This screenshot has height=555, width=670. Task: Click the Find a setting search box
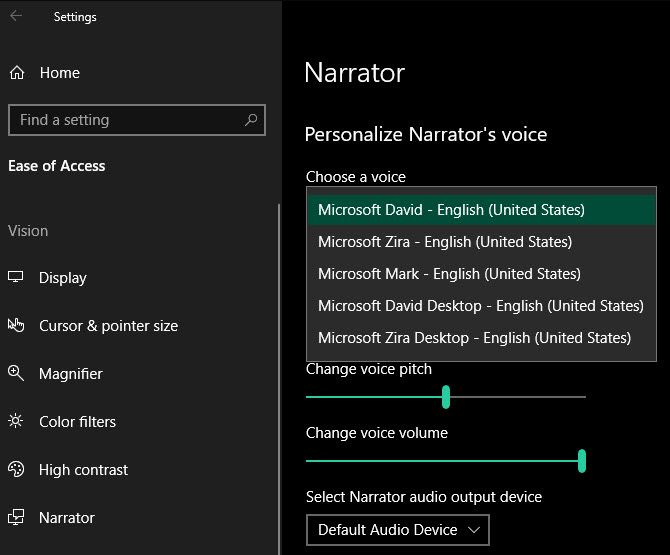coord(125,120)
